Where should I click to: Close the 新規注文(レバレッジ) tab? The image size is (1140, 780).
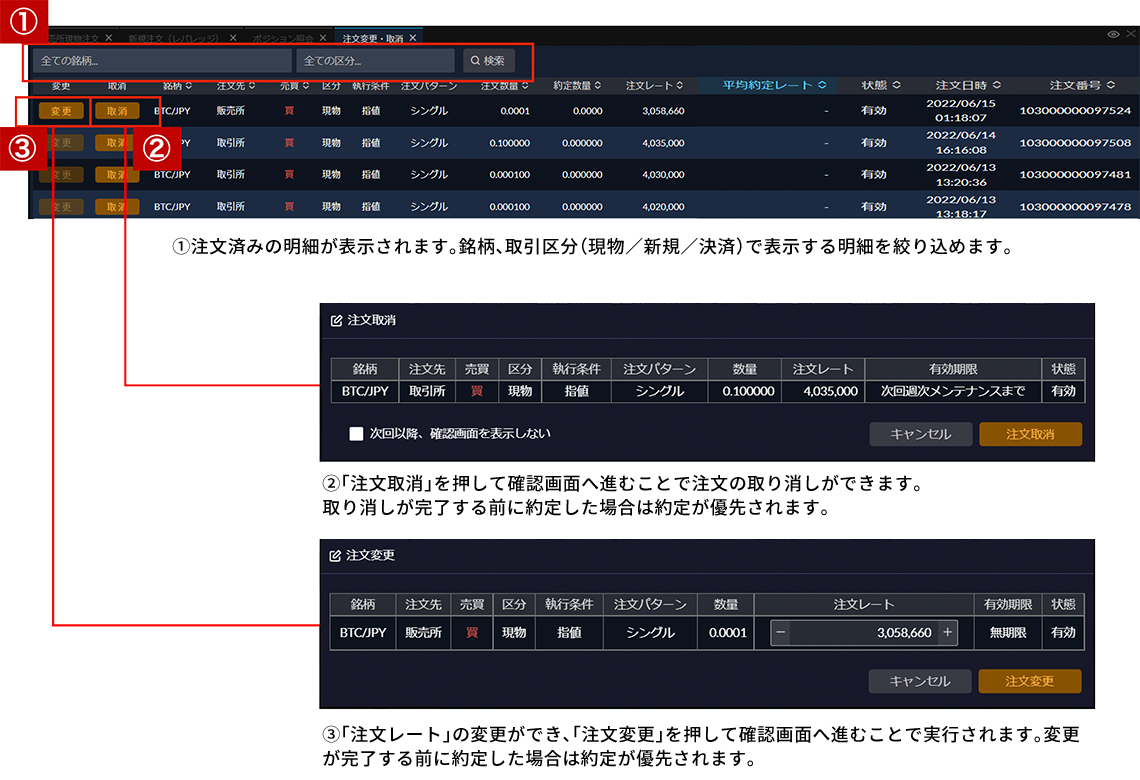233,38
